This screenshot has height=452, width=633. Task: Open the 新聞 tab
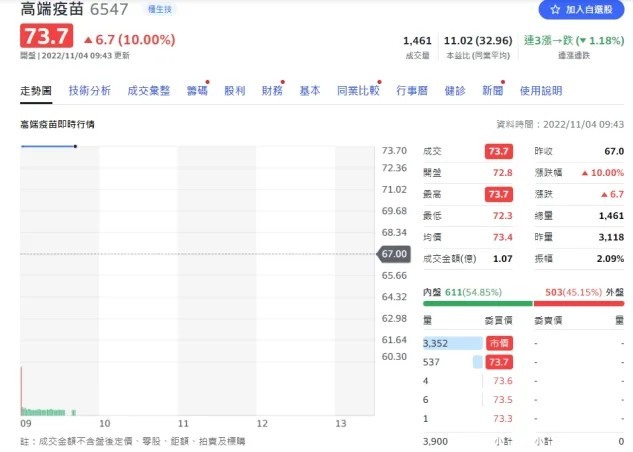[493, 91]
